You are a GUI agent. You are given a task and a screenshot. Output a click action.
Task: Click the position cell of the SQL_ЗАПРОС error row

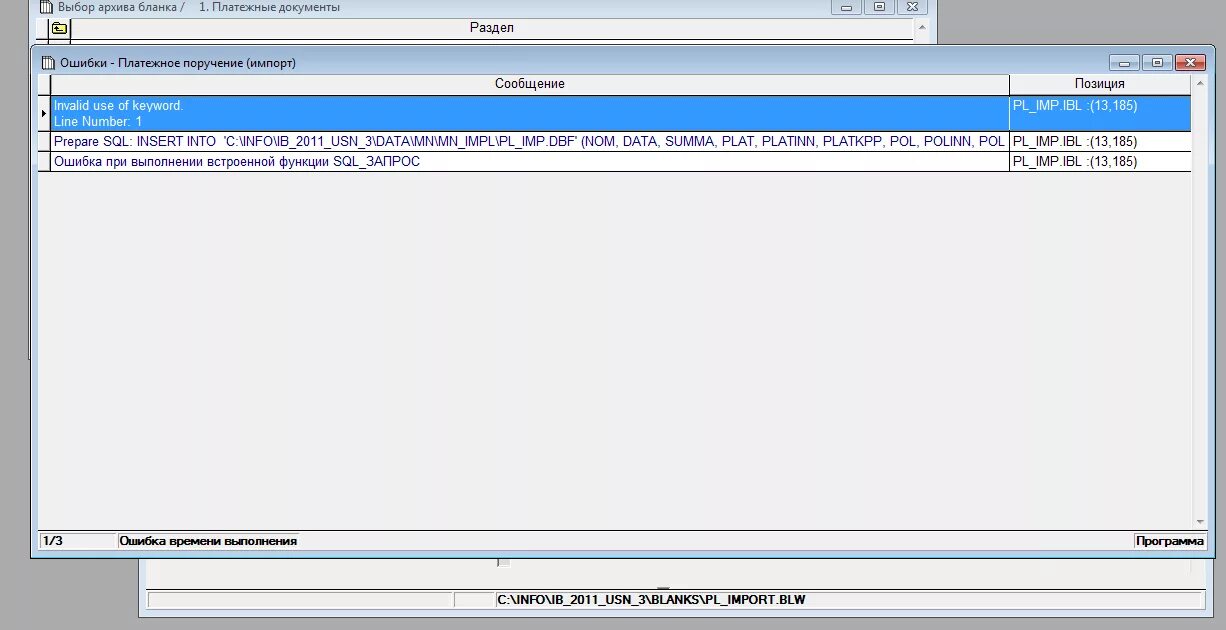point(1100,161)
